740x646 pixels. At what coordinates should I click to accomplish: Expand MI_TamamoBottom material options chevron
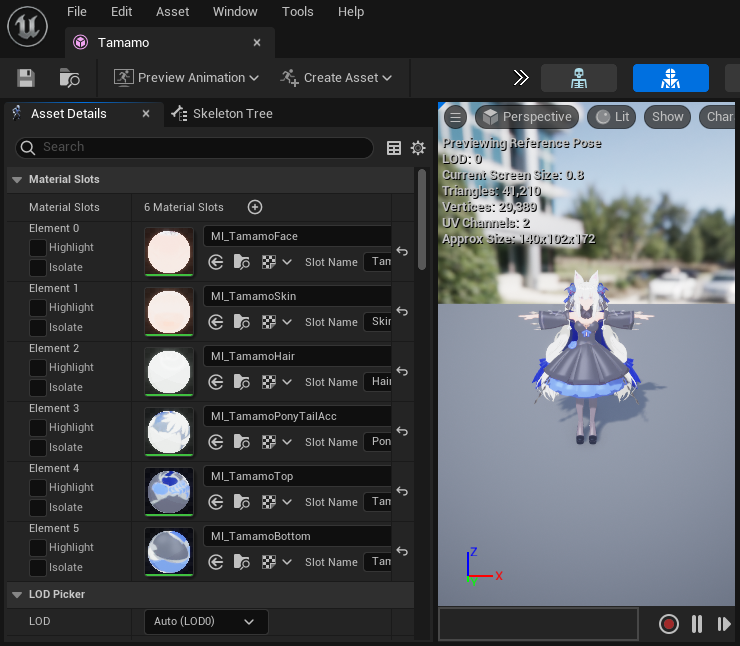coord(287,562)
